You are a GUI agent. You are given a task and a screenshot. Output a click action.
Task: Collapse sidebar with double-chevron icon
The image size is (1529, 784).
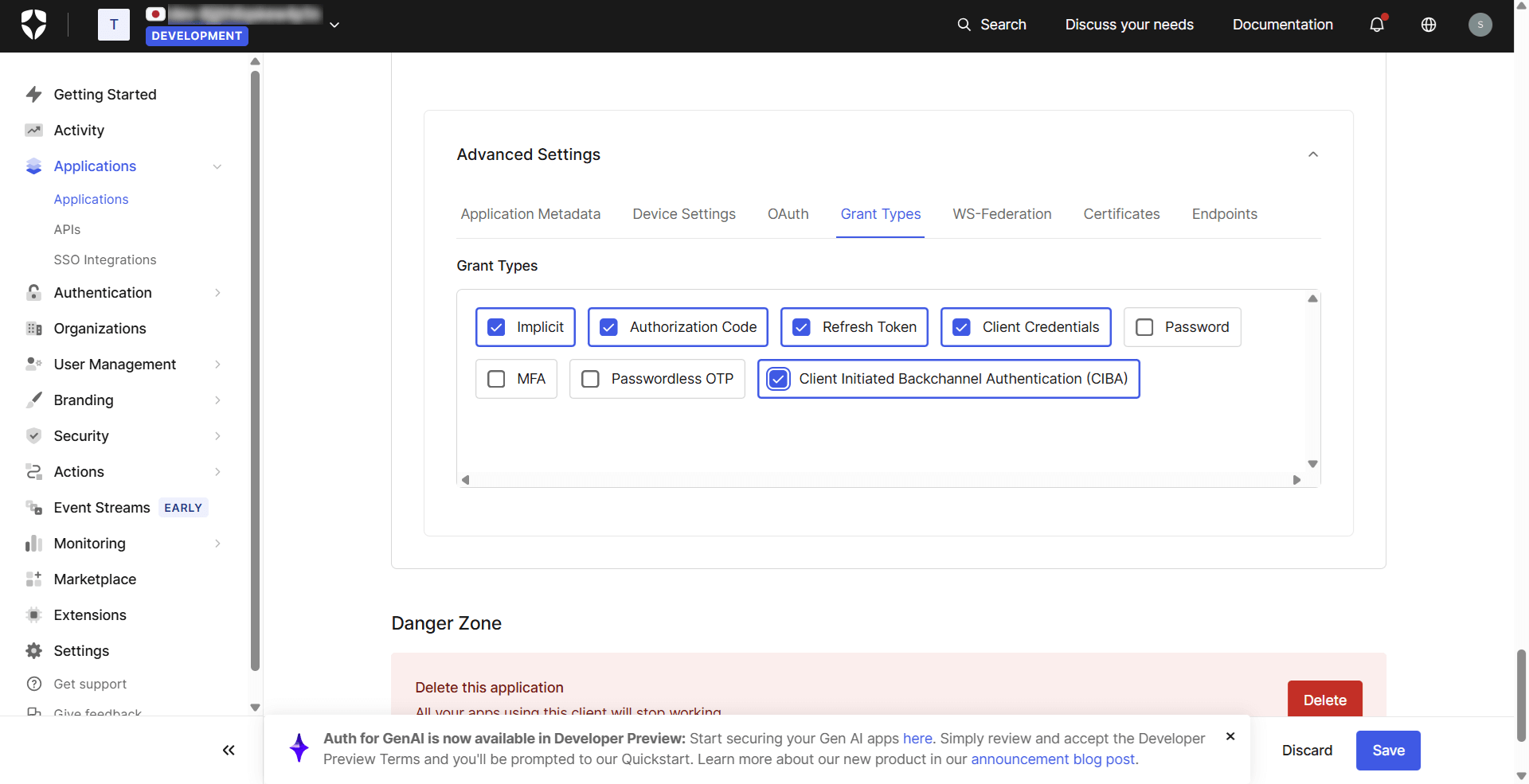(x=229, y=750)
